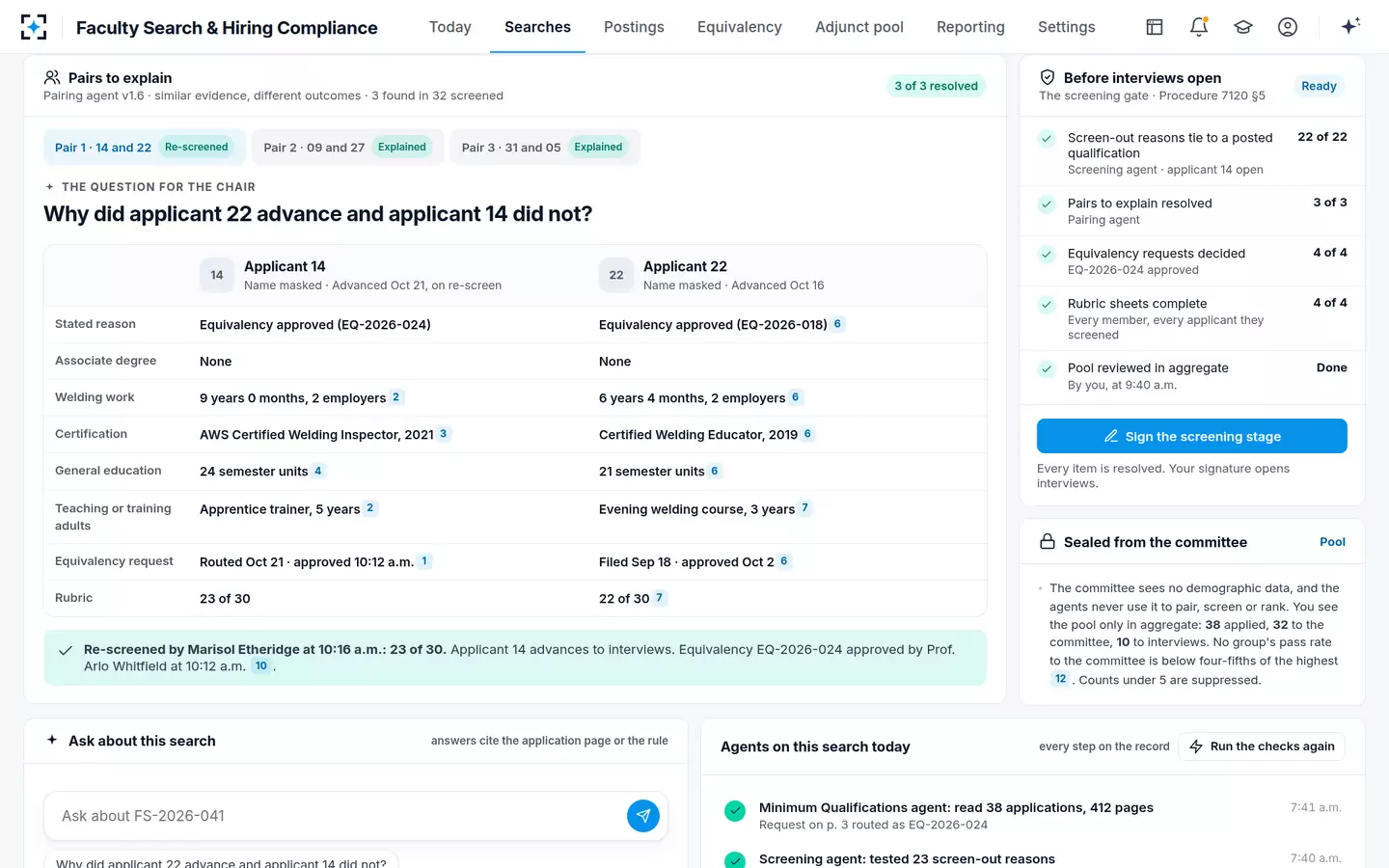Click '23 of 30' rubric score for applicant 14
The height and width of the screenshot is (868, 1389).
click(x=225, y=599)
